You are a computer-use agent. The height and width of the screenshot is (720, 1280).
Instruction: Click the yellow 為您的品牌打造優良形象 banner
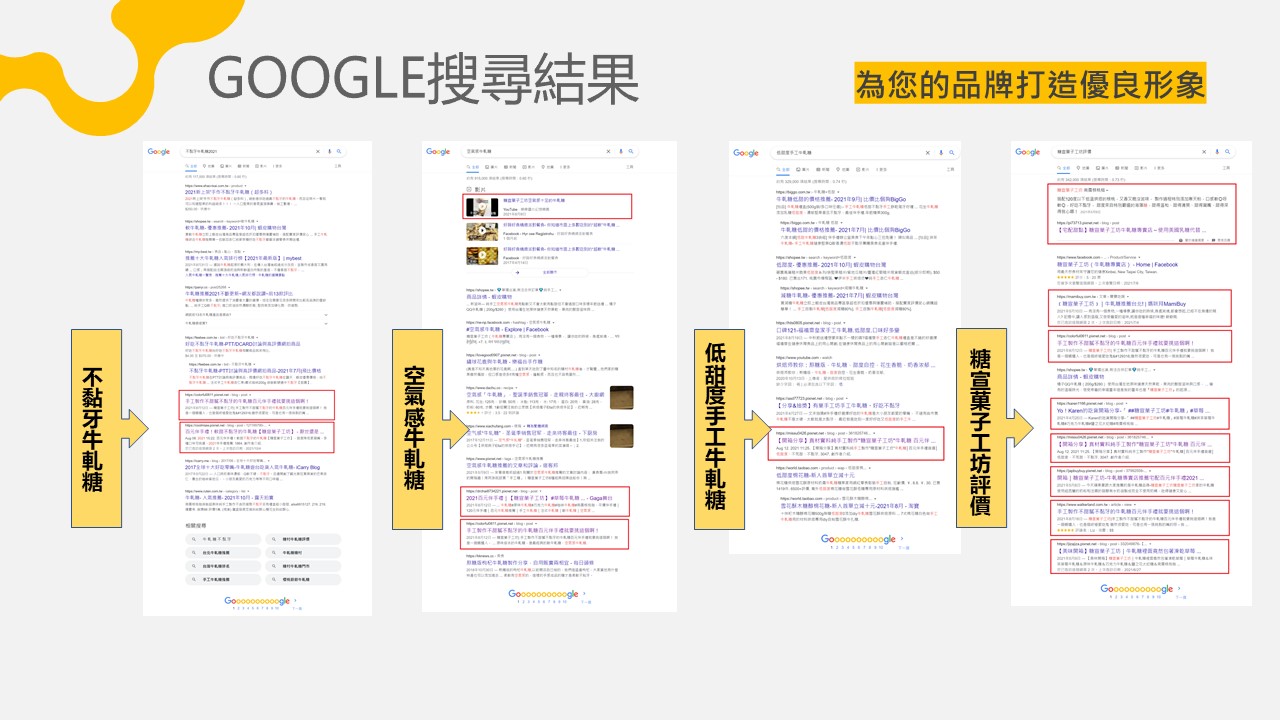(x=1030, y=83)
